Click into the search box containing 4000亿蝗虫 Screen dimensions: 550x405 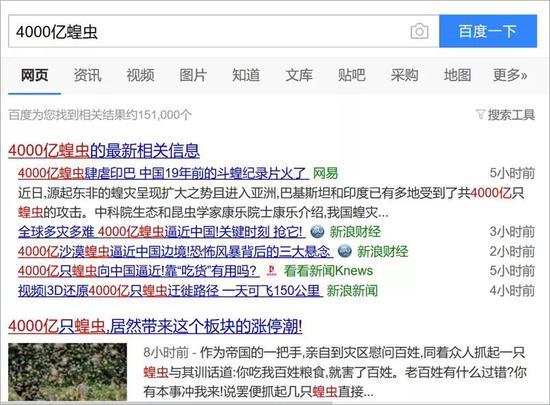tap(209, 32)
